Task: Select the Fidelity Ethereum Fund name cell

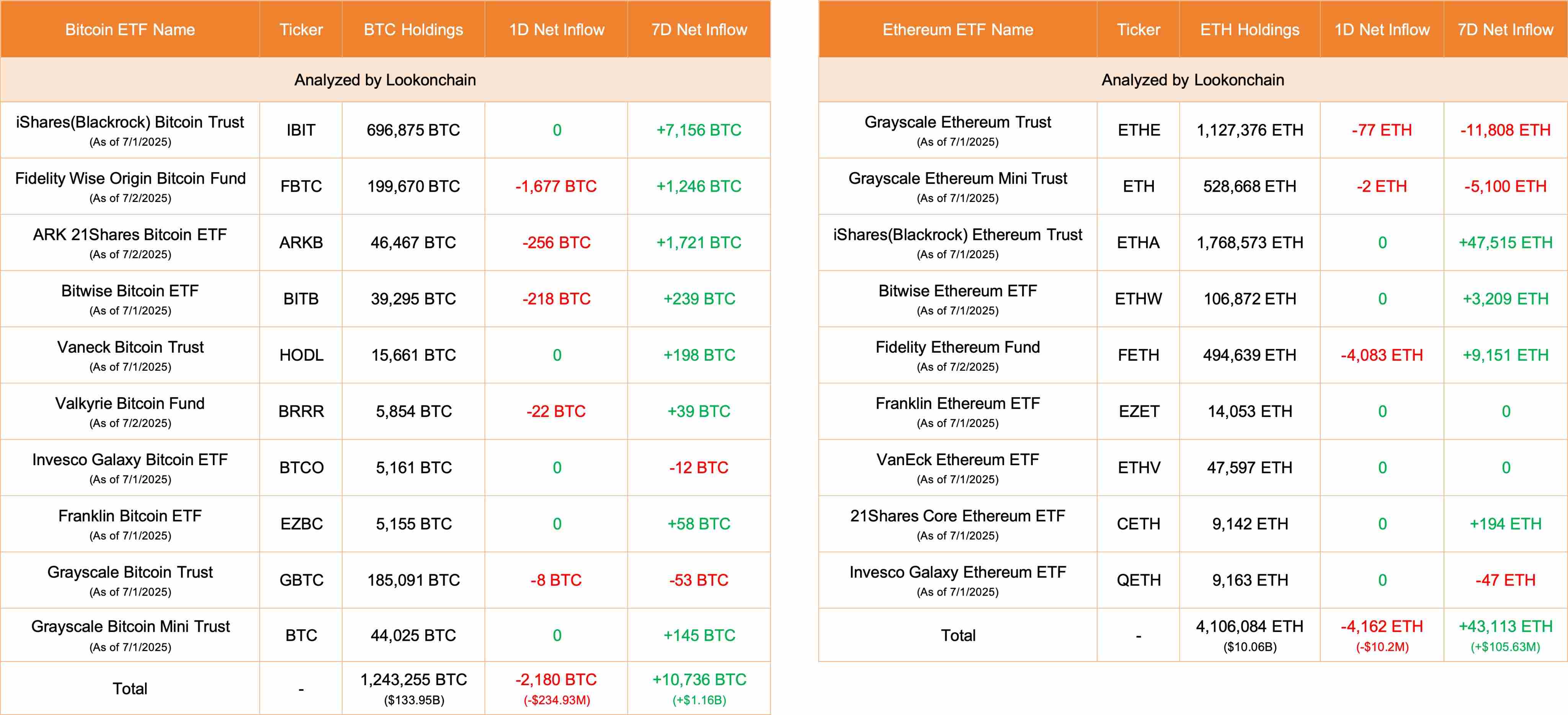Action: (957, 355)
